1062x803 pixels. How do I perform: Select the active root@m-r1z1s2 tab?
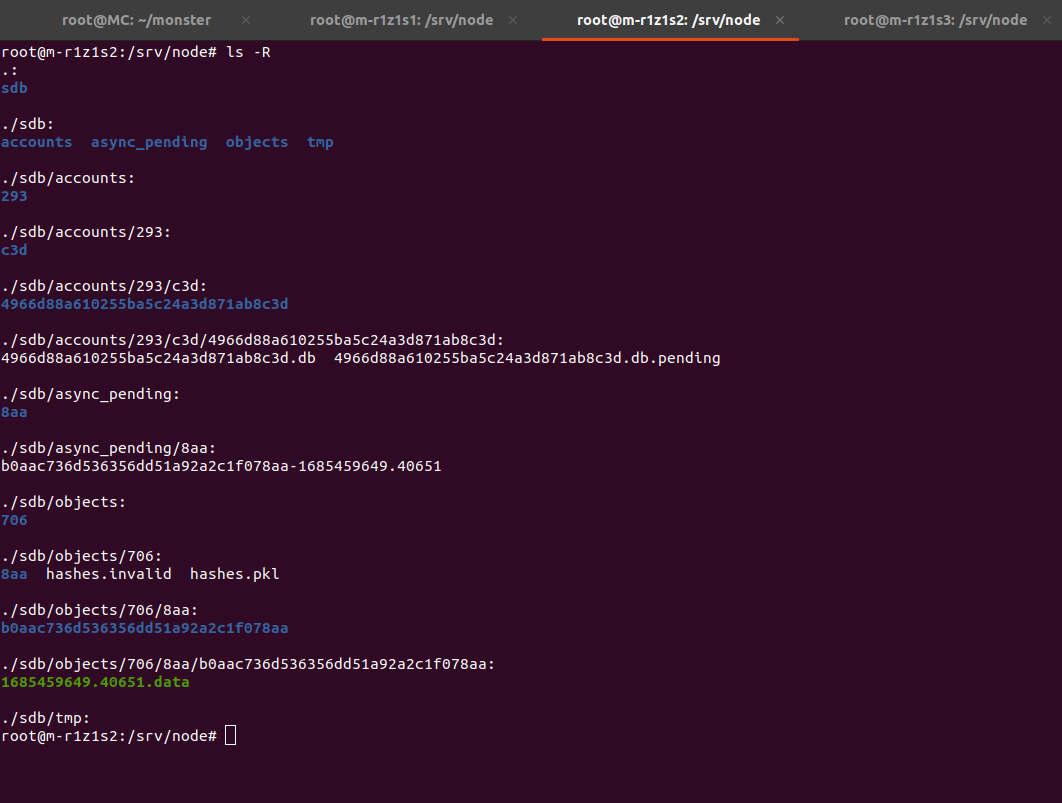point(669,20)
